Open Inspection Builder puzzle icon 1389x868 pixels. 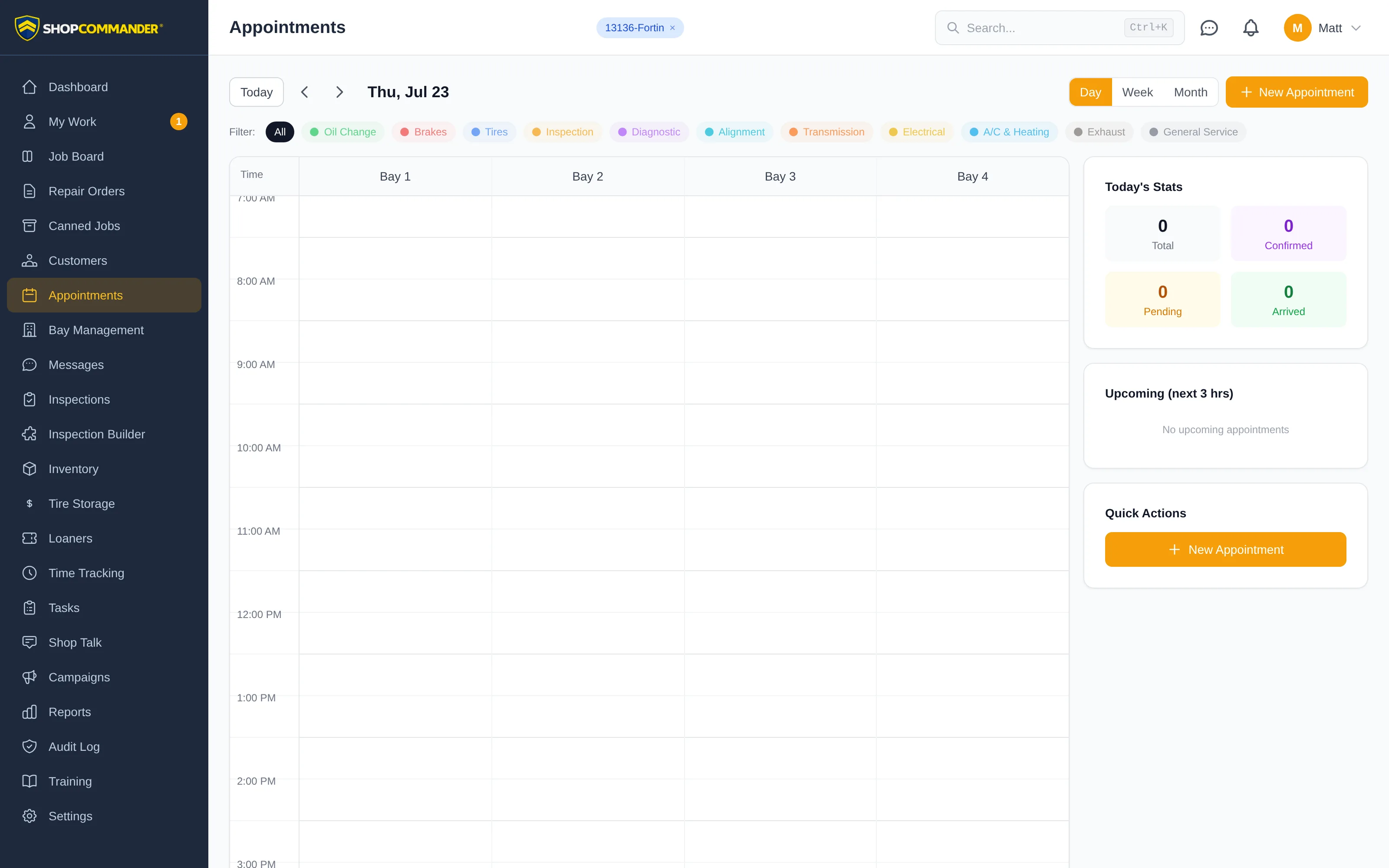(x=29, y=434)
